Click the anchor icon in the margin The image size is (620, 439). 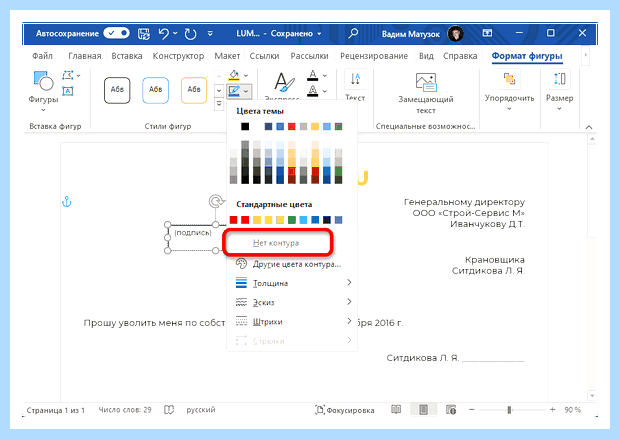click(66, 202)
